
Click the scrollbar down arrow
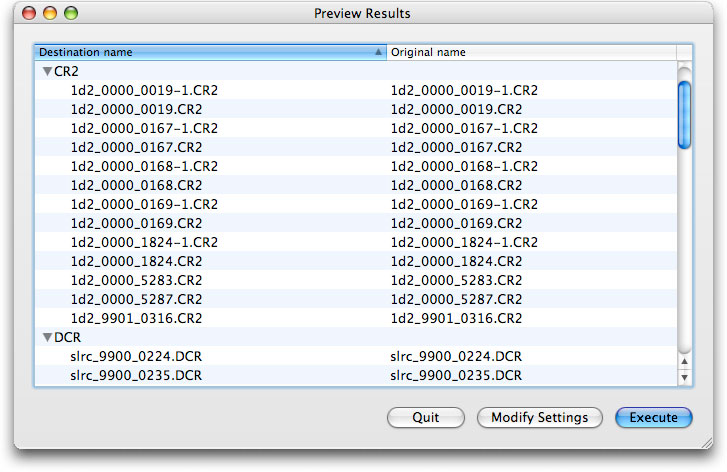pos(684,377)
